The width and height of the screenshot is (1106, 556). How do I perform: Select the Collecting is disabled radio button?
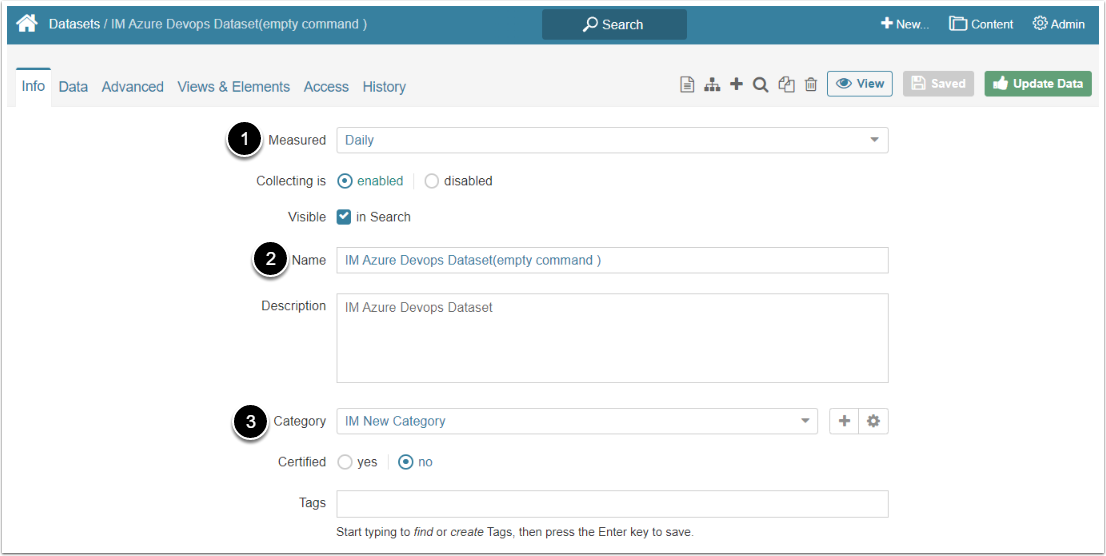(432, 181)
